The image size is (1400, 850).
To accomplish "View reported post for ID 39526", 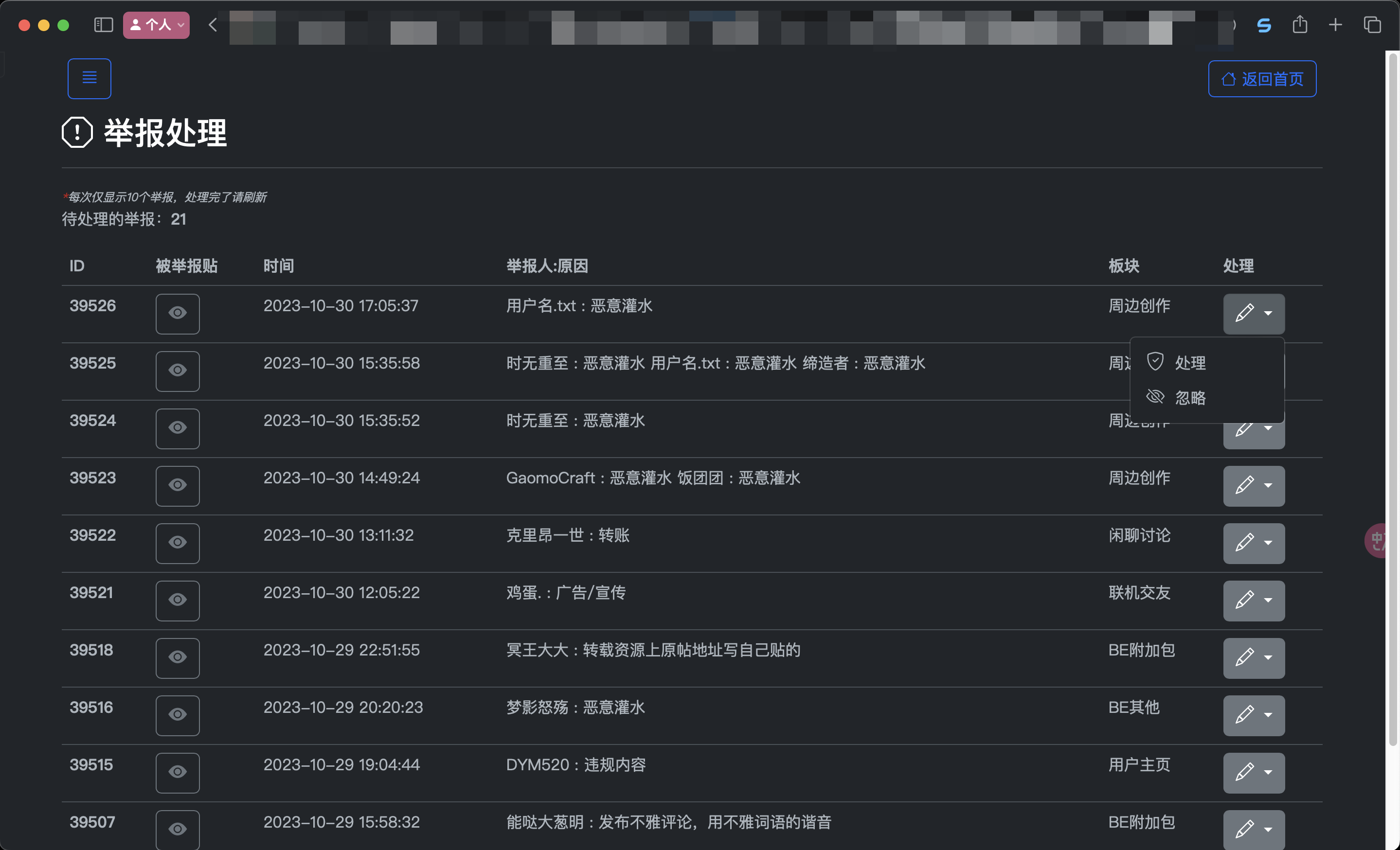I will [x=178, y=314].
